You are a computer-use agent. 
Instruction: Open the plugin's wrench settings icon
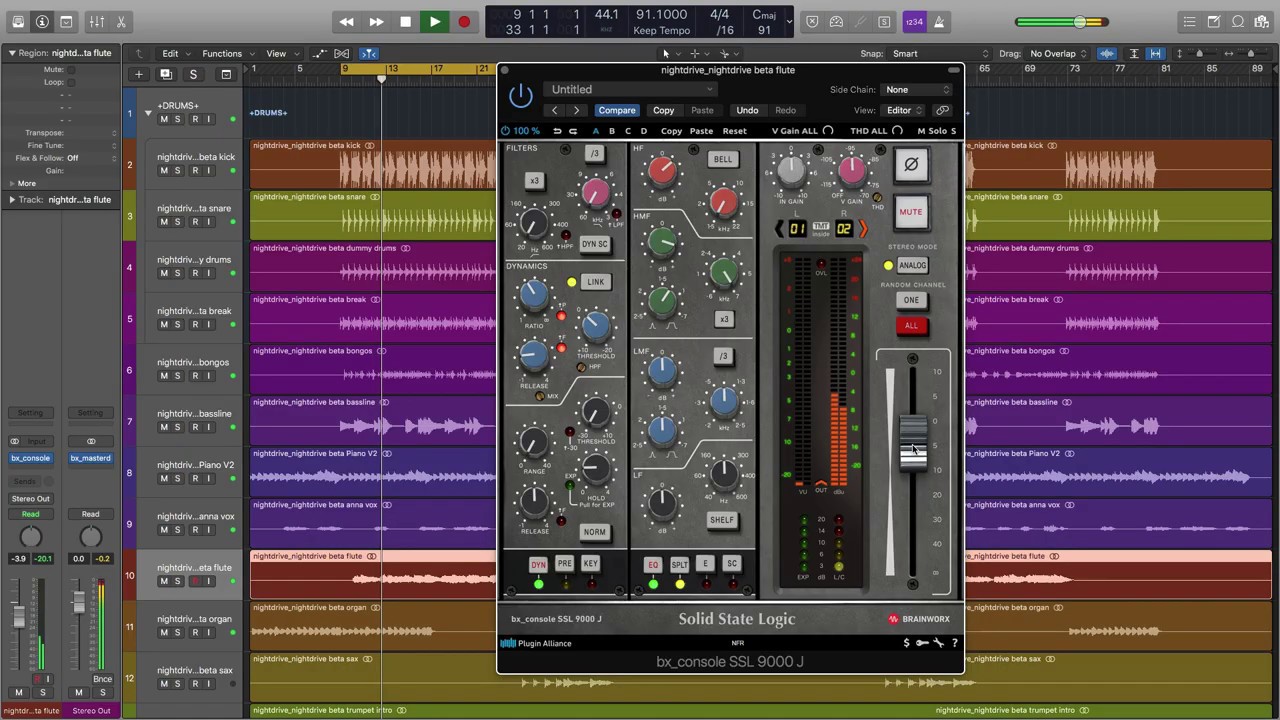pyautogui.click(x=939, y=643)
